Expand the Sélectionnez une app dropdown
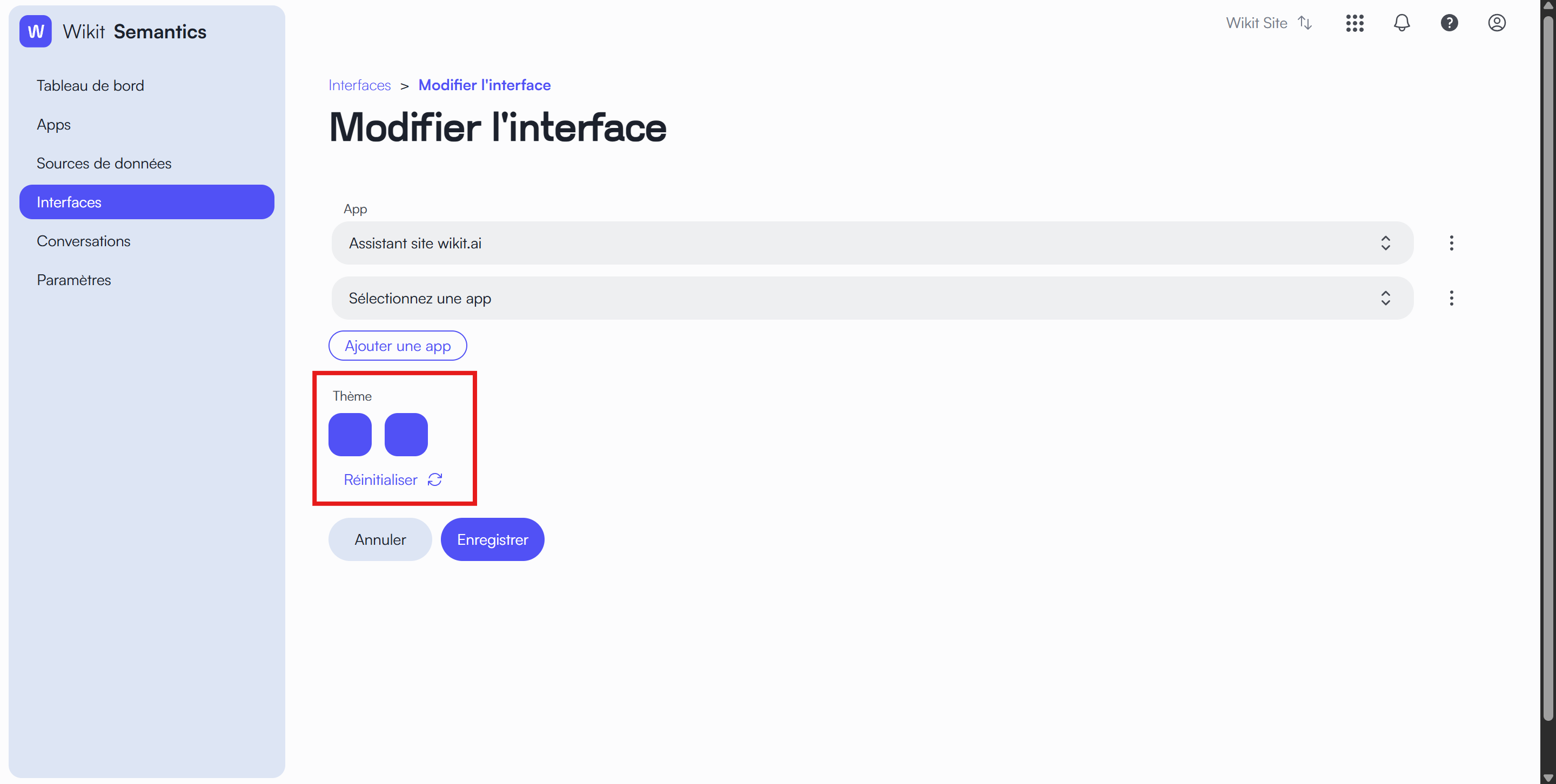The image size is (1556, 784). click(872, 298)
